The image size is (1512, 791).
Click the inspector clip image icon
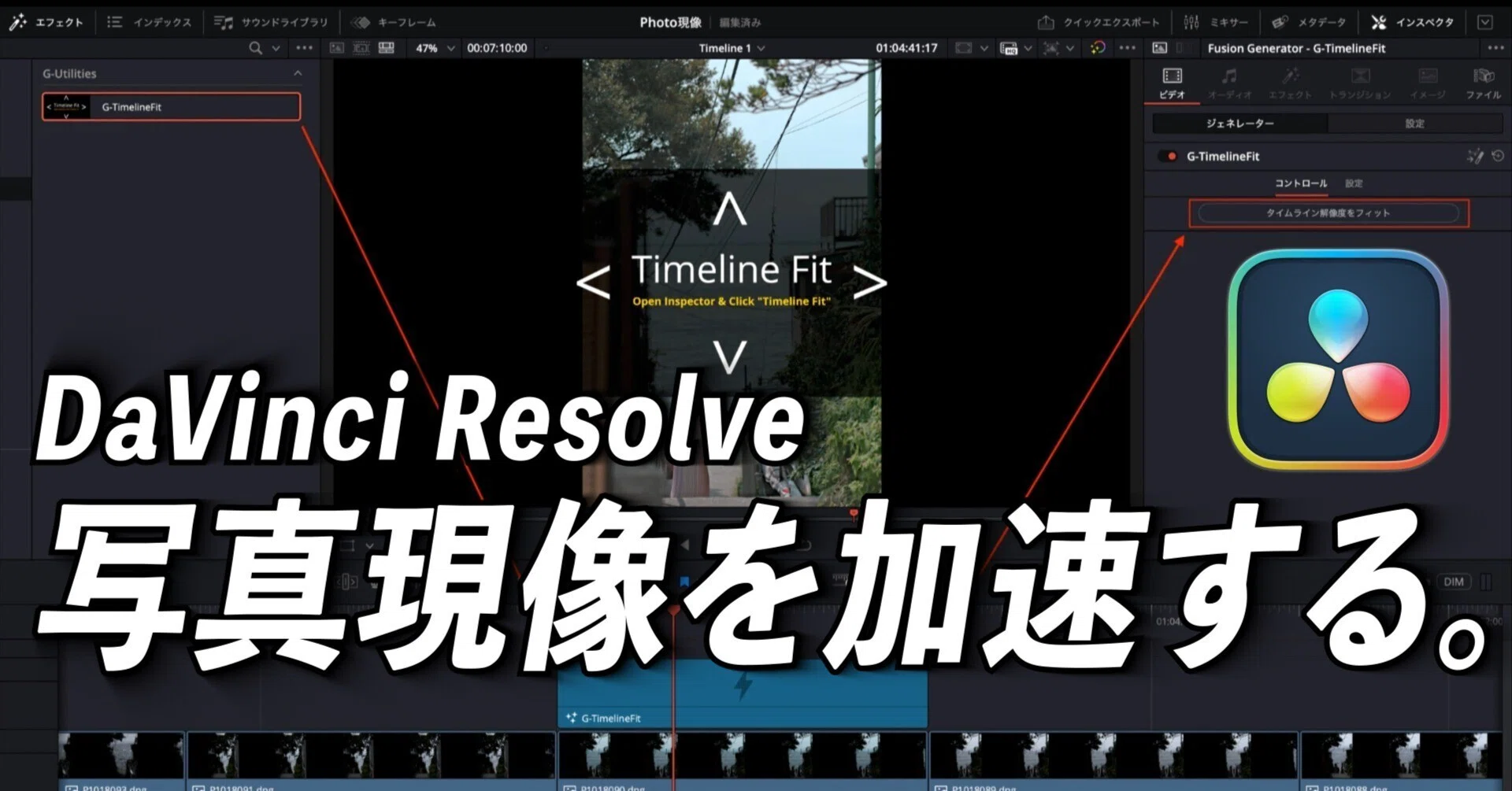1159,48
